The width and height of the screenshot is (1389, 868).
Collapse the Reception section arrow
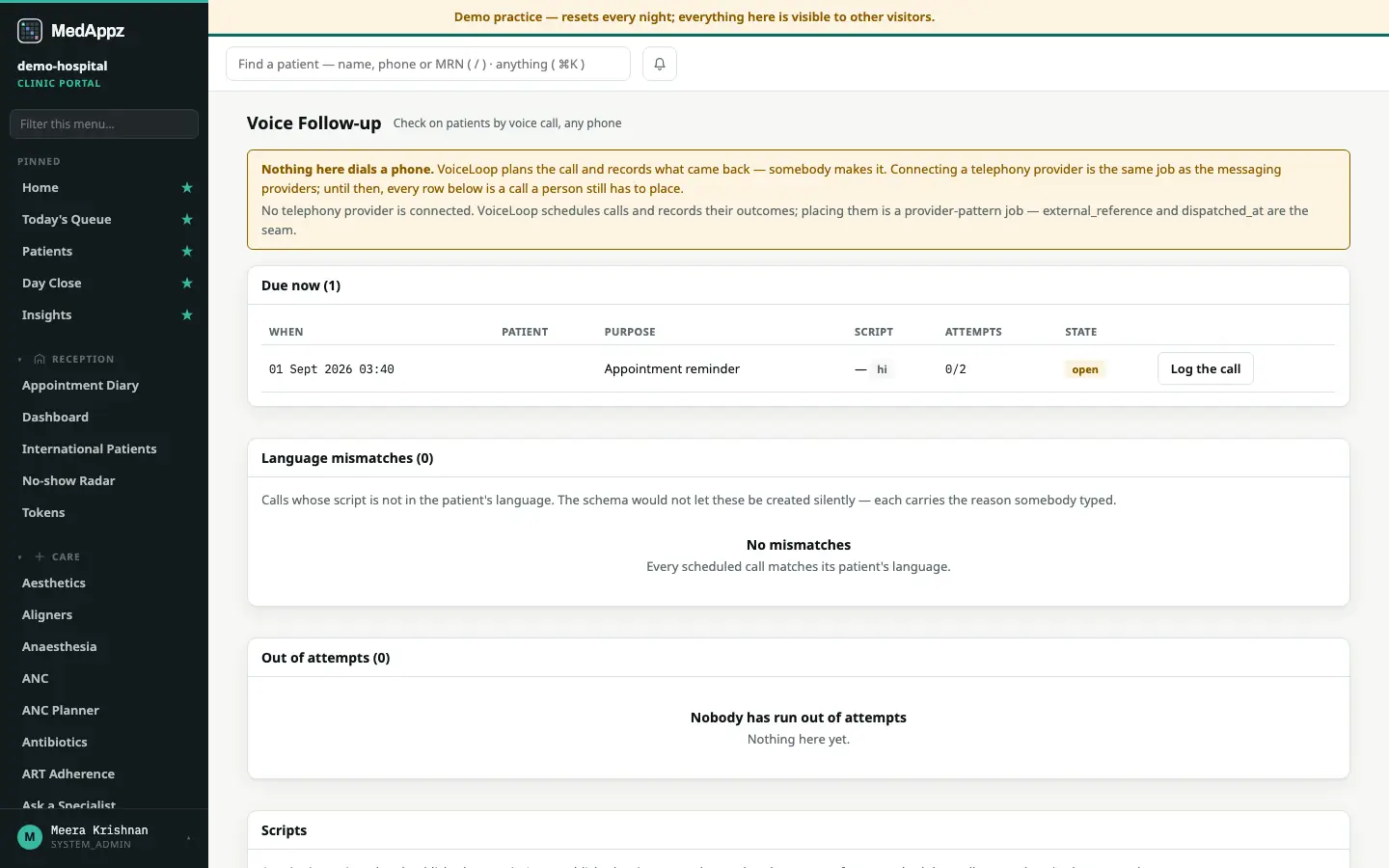point(20,359)
